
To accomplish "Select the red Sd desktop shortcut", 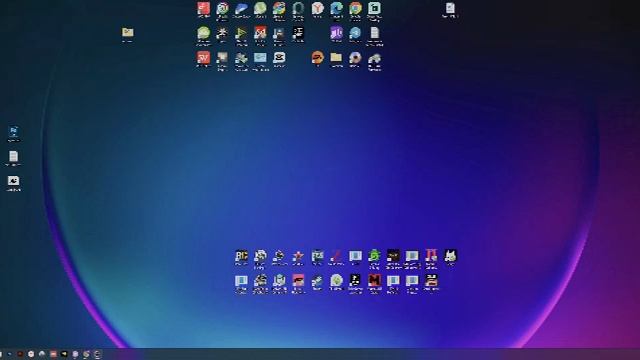I will (x=260, y=33).
